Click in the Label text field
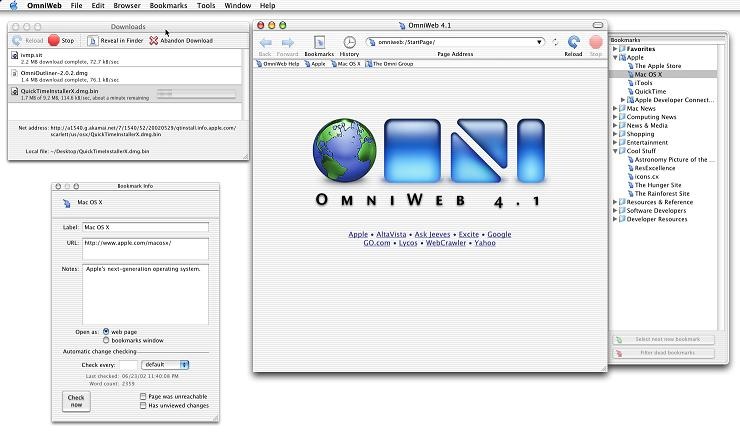 point(145,227)
